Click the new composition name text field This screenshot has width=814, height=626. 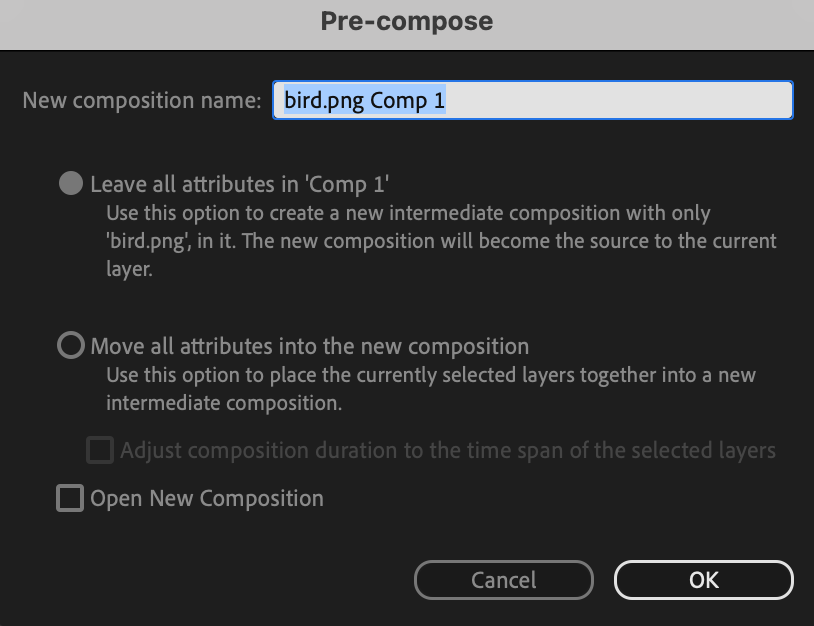point(532,100)
